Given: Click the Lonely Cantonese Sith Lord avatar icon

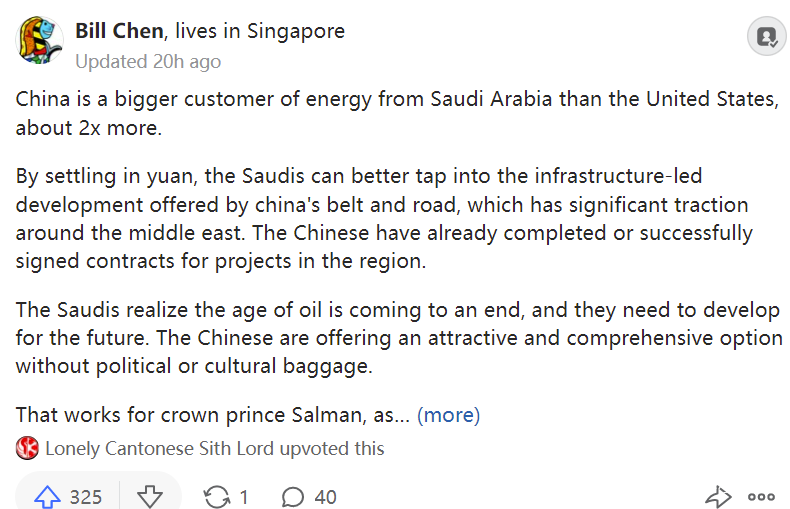Looking at the screenshot, I should click(27, 448).
